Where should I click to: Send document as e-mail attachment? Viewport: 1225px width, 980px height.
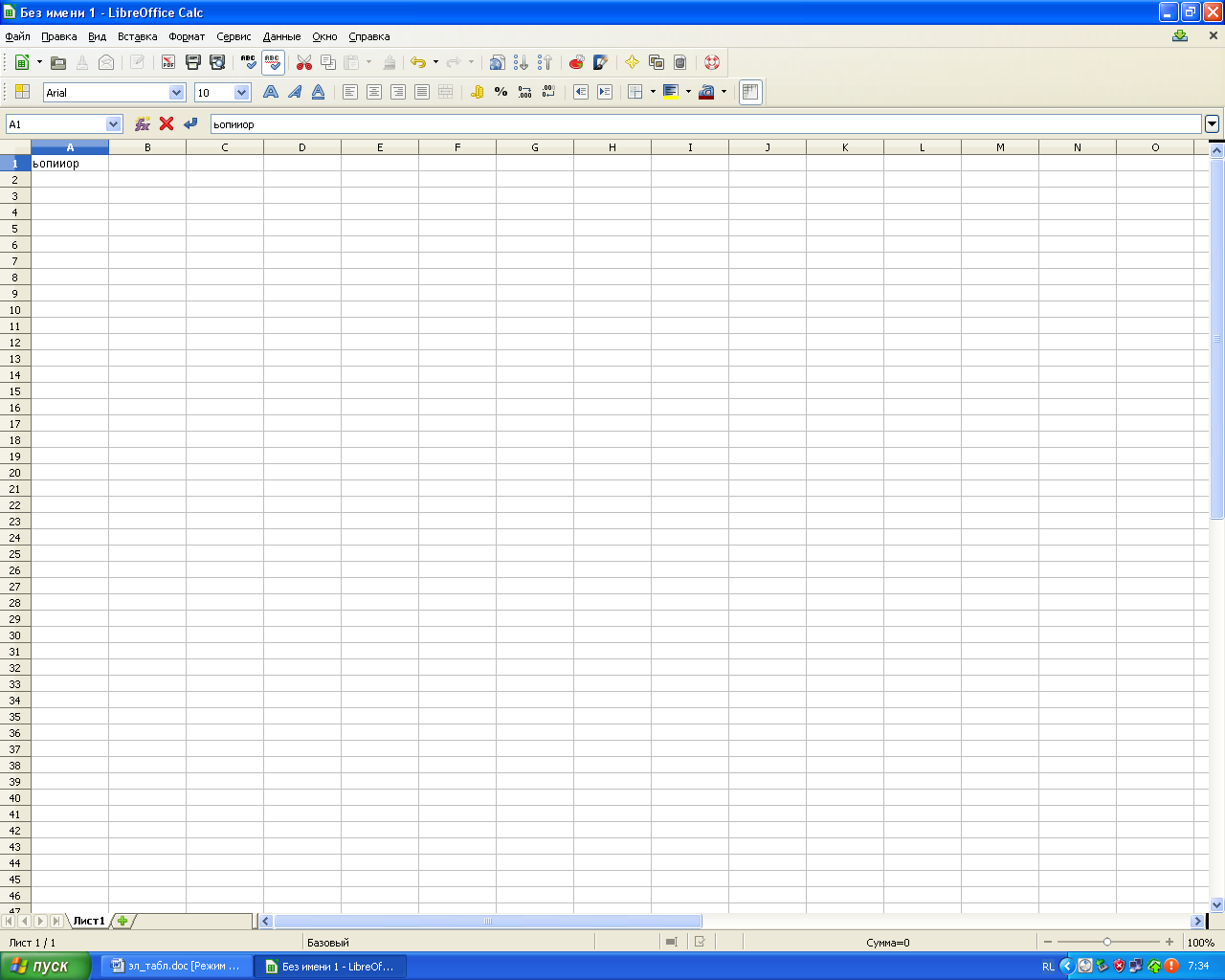106,62
